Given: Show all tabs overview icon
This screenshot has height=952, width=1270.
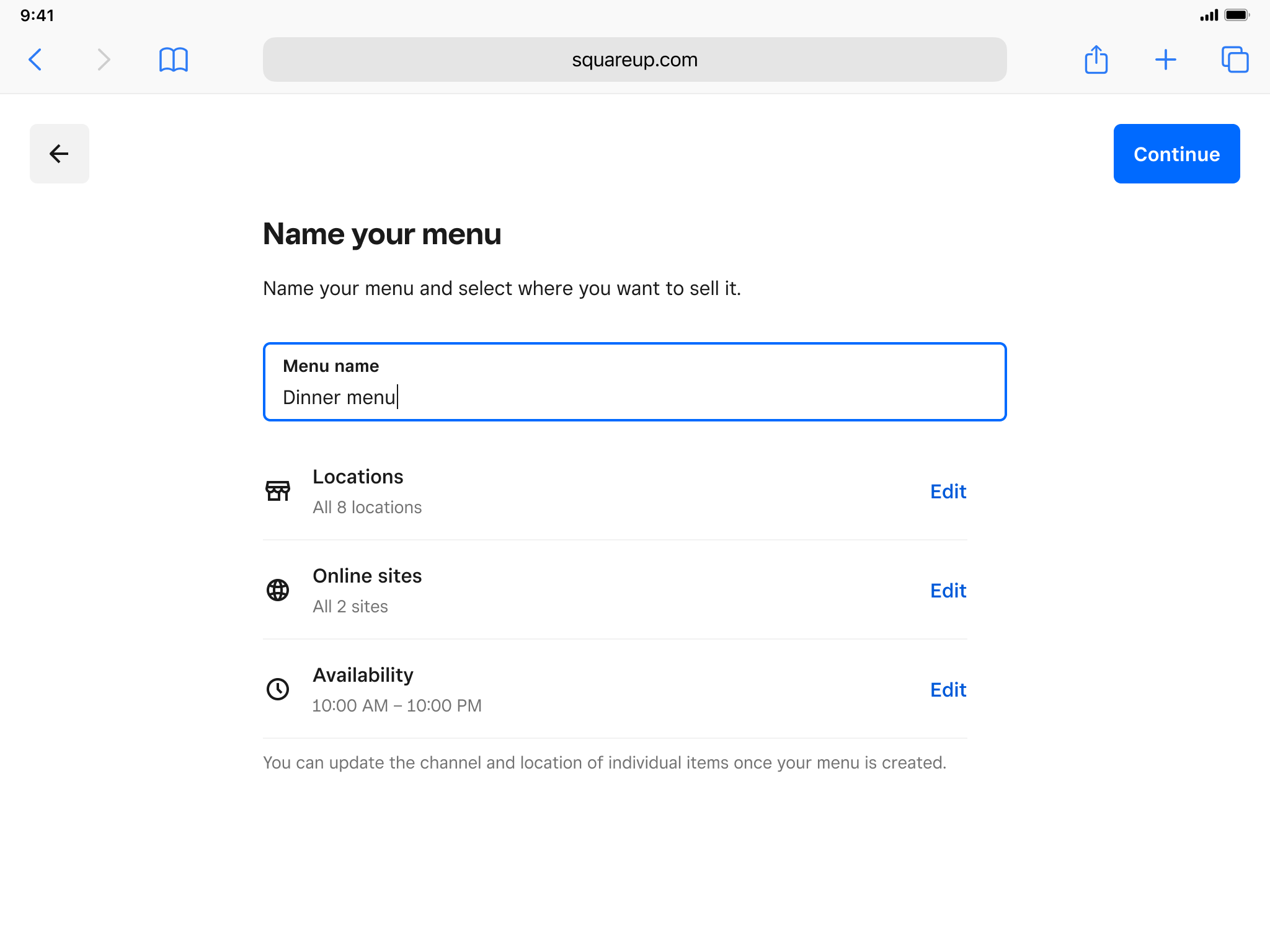Looking at the screenshot, I should pos(1235,59).
